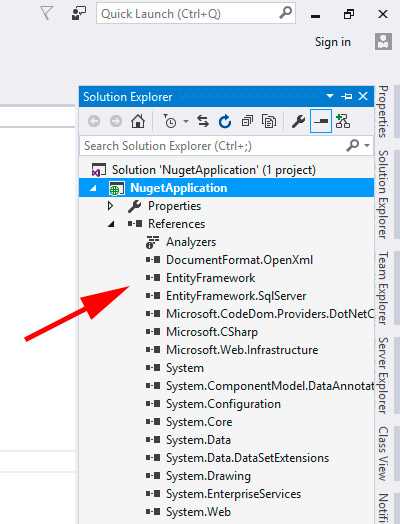The height and width of the screenshot is (524, 400).
Task: Focus the Search Solution Explorer field
Action: (226, 146)
